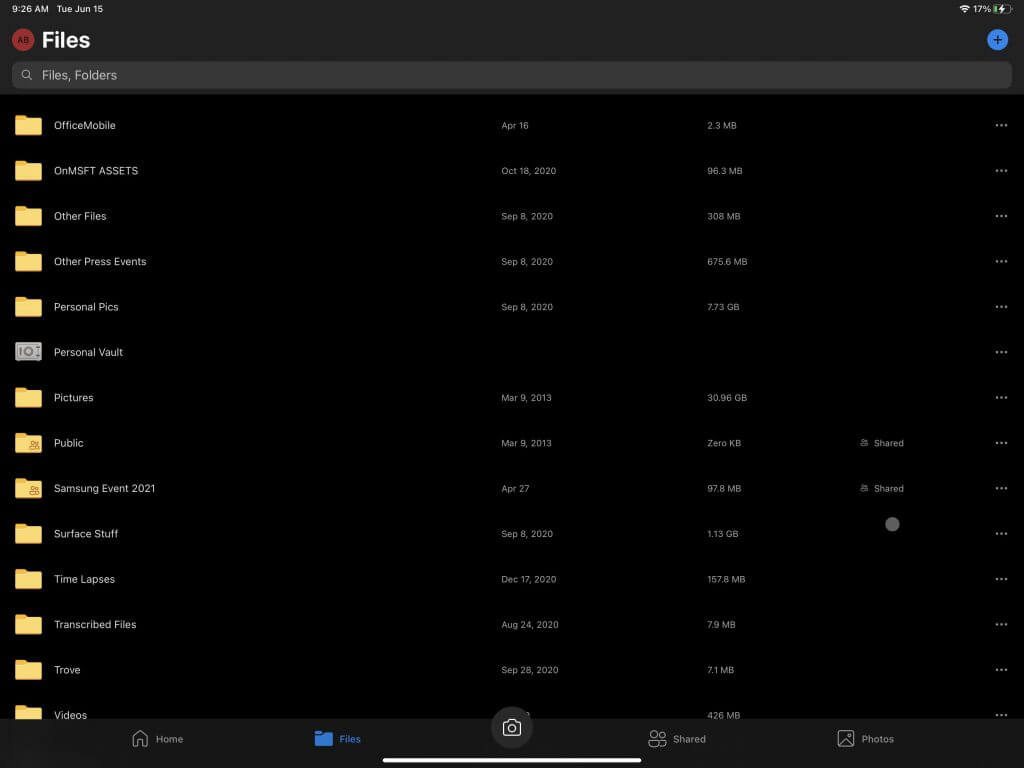The width and height of the screenshot is (1024, 768).
Task: Open the Trove folder icon
Action: point(28,669)
